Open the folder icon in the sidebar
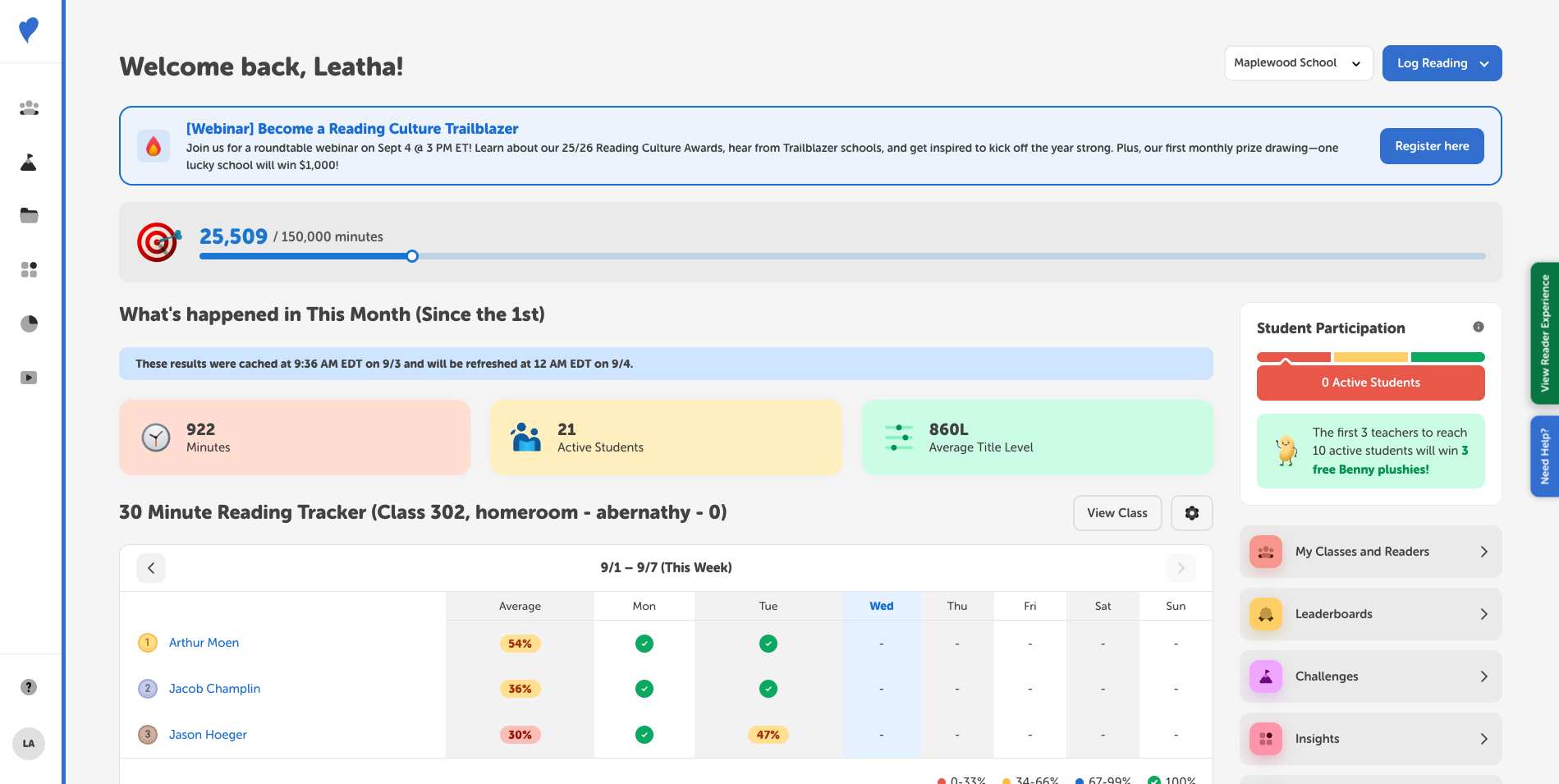 [29, 216]
